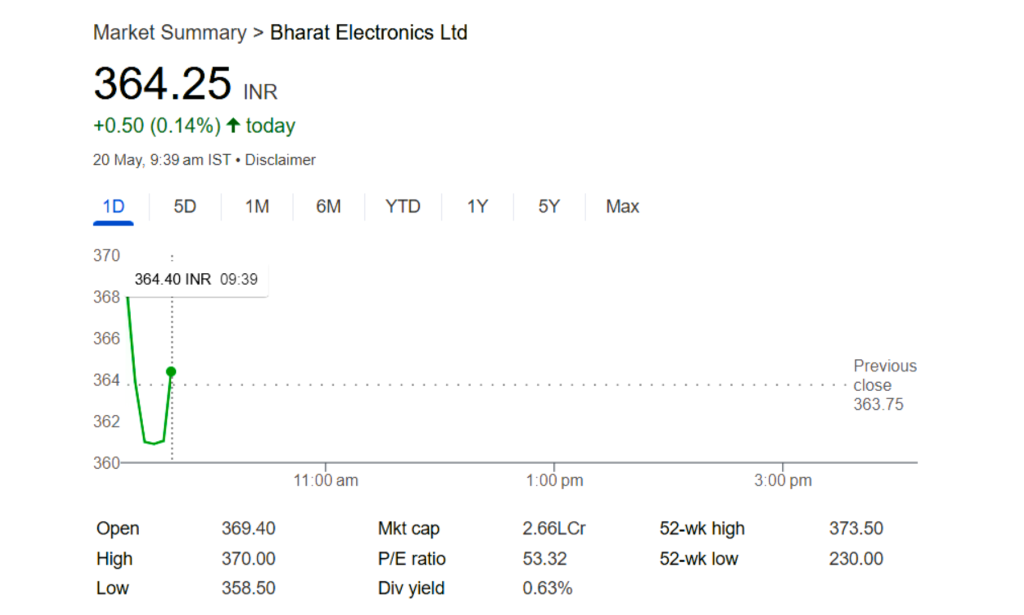Screen dimensions: 1024x615
Task: Click the Mkt cap value 2.66LCr
Action: (554, 529)
